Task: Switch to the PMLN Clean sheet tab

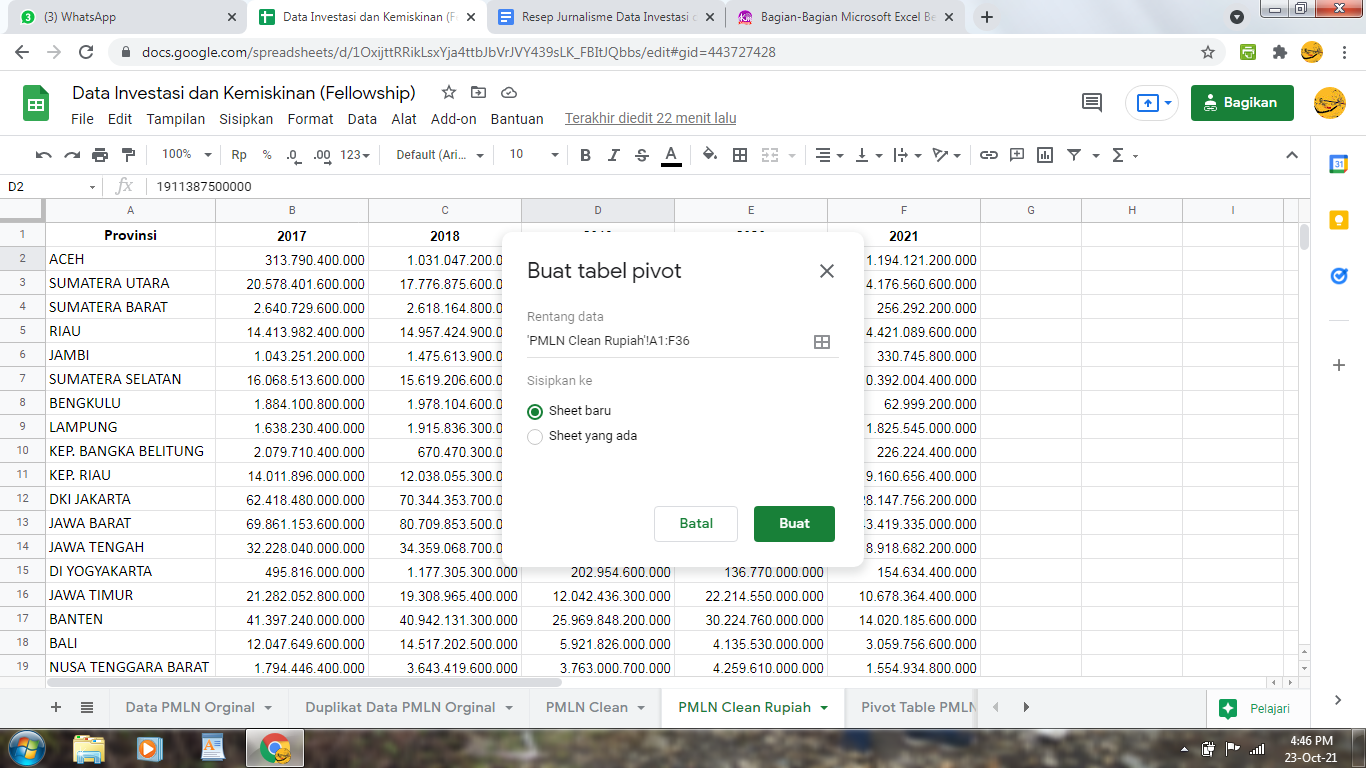Action: coord(587,707)
